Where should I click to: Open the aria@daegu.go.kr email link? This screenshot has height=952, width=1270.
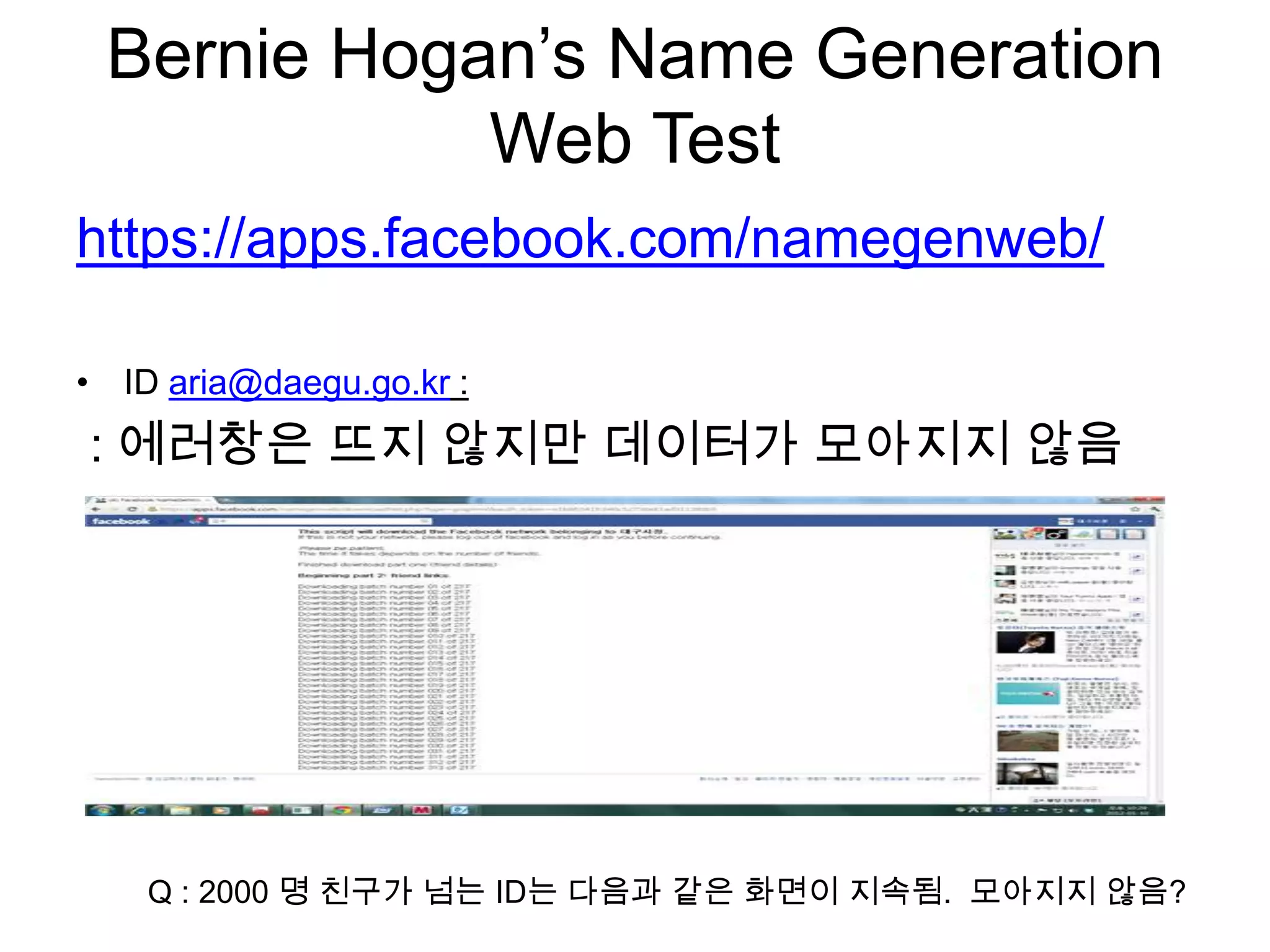pos(310,382)
